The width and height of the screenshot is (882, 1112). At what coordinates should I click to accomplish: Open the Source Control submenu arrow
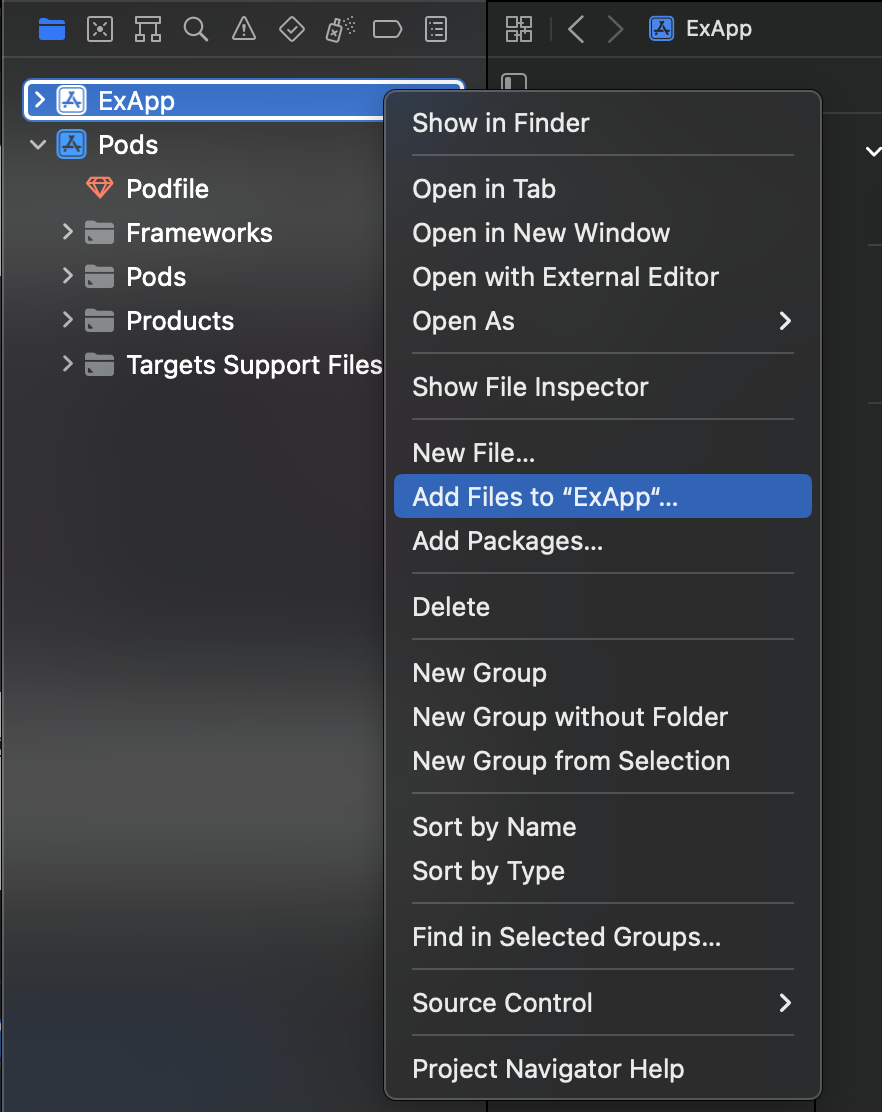click(x=785, y=1003)
